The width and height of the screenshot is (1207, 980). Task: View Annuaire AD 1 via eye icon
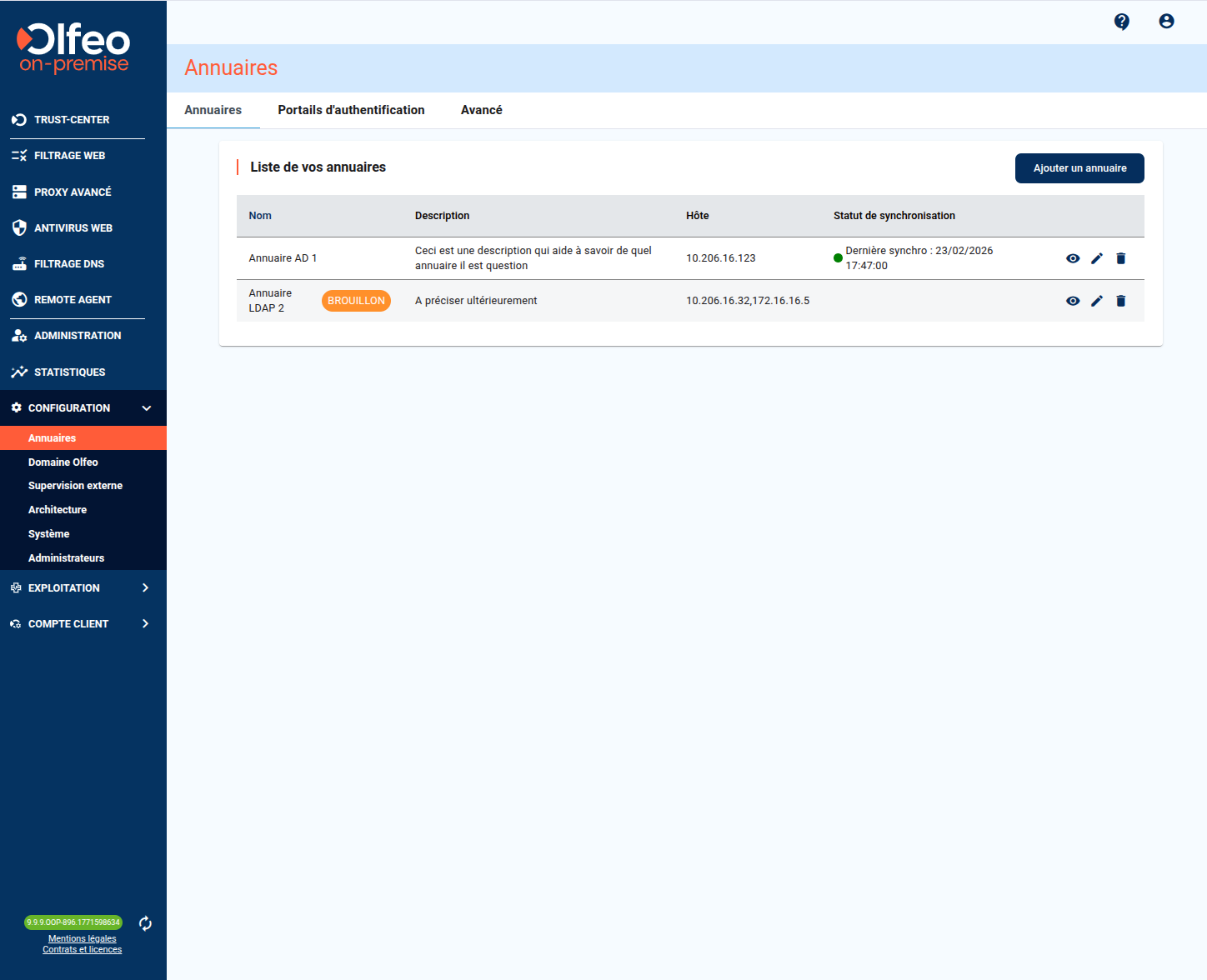pos(1073,258)
